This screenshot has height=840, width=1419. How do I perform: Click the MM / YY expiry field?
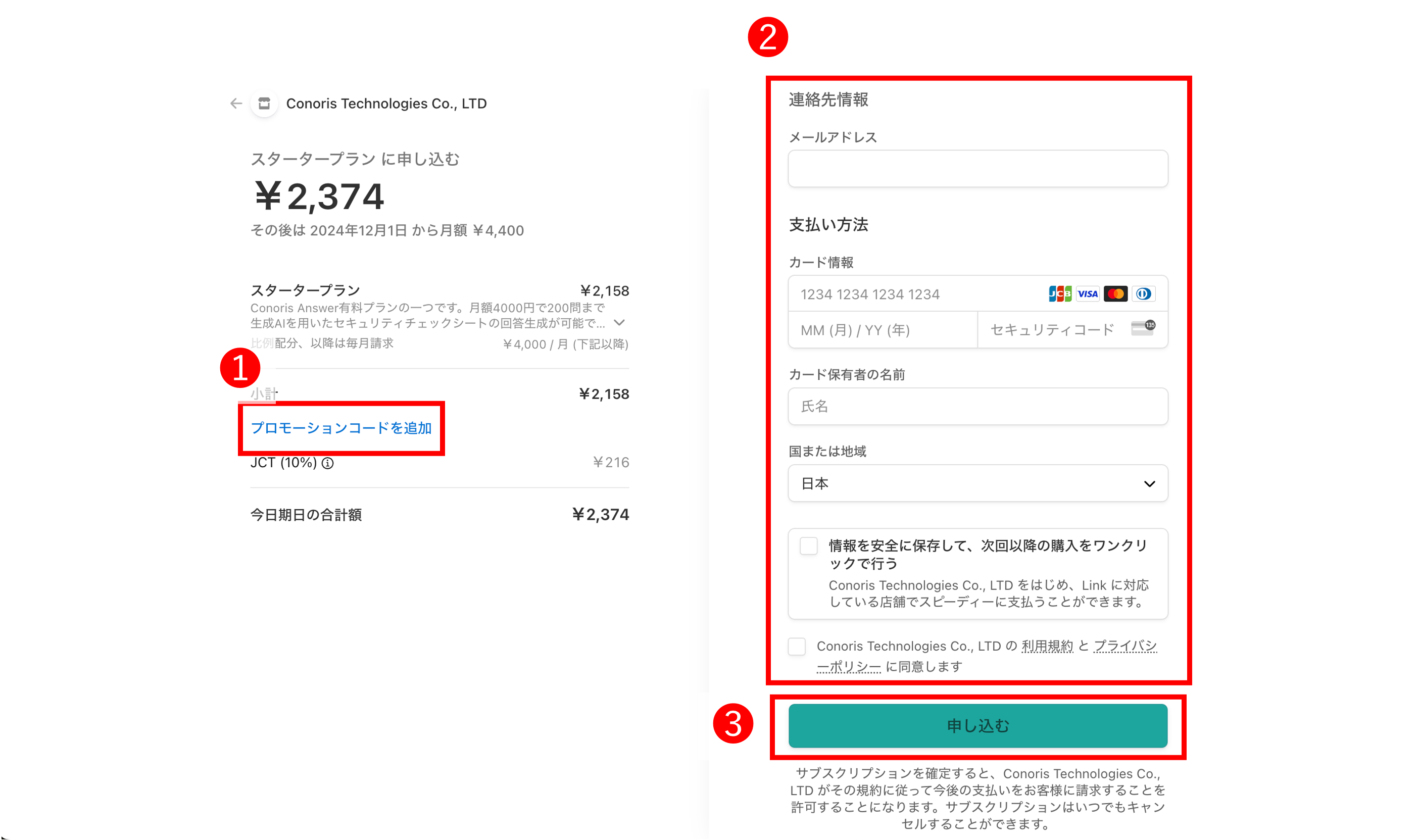882,330
